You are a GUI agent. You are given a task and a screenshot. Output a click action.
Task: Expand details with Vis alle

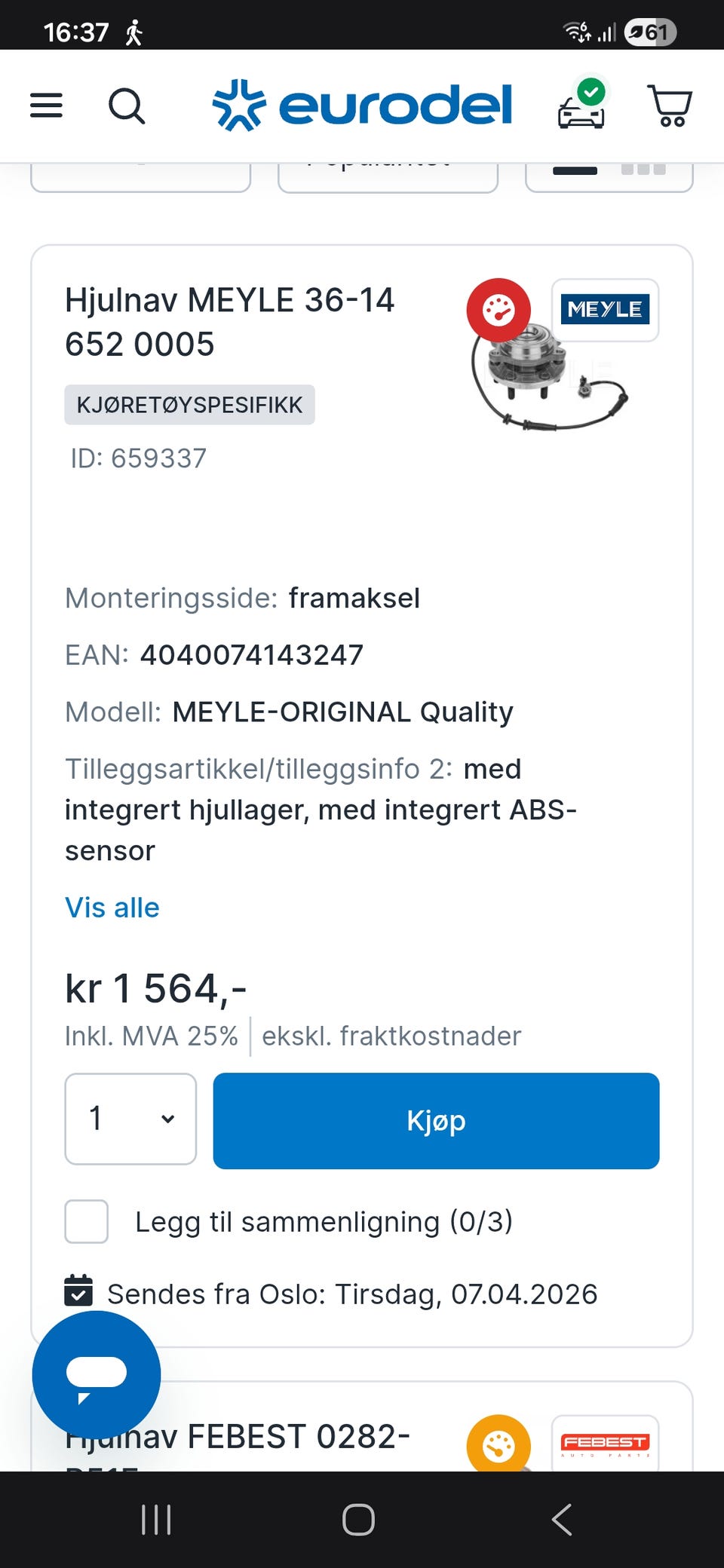tap(112, 908)
